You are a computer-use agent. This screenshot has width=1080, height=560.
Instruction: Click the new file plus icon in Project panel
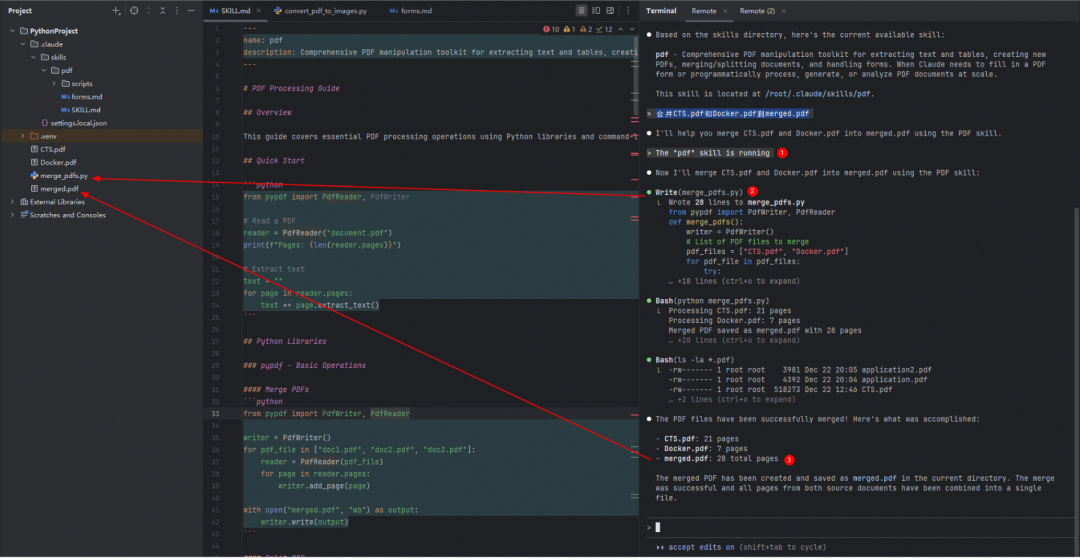[x=116, y=11]
